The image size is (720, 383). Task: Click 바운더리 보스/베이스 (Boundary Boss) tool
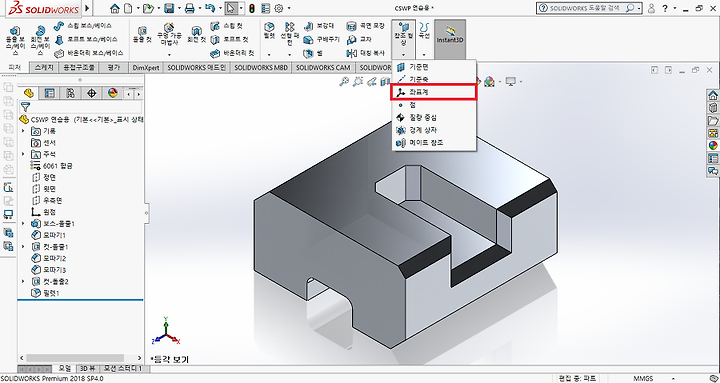(x=89, y=53)
